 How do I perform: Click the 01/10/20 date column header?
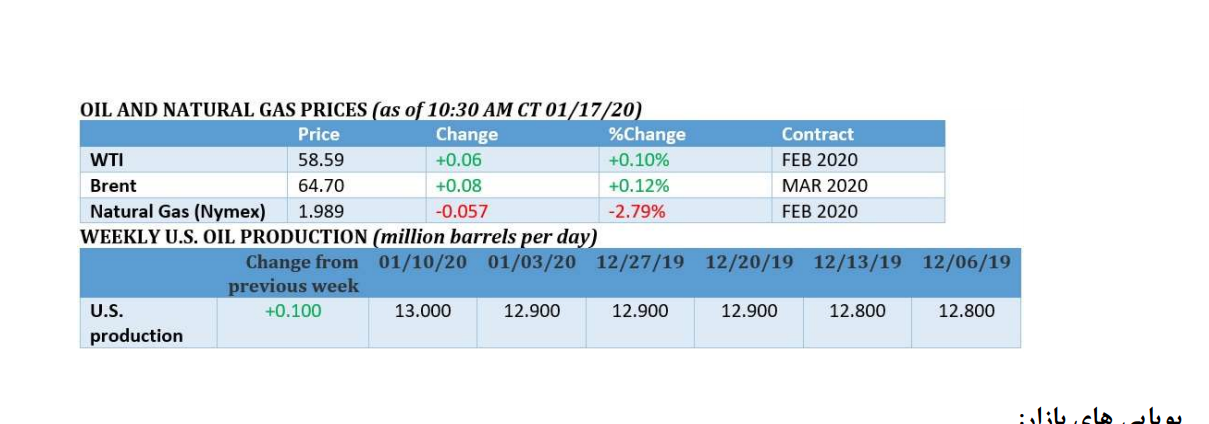pos(422,262)
